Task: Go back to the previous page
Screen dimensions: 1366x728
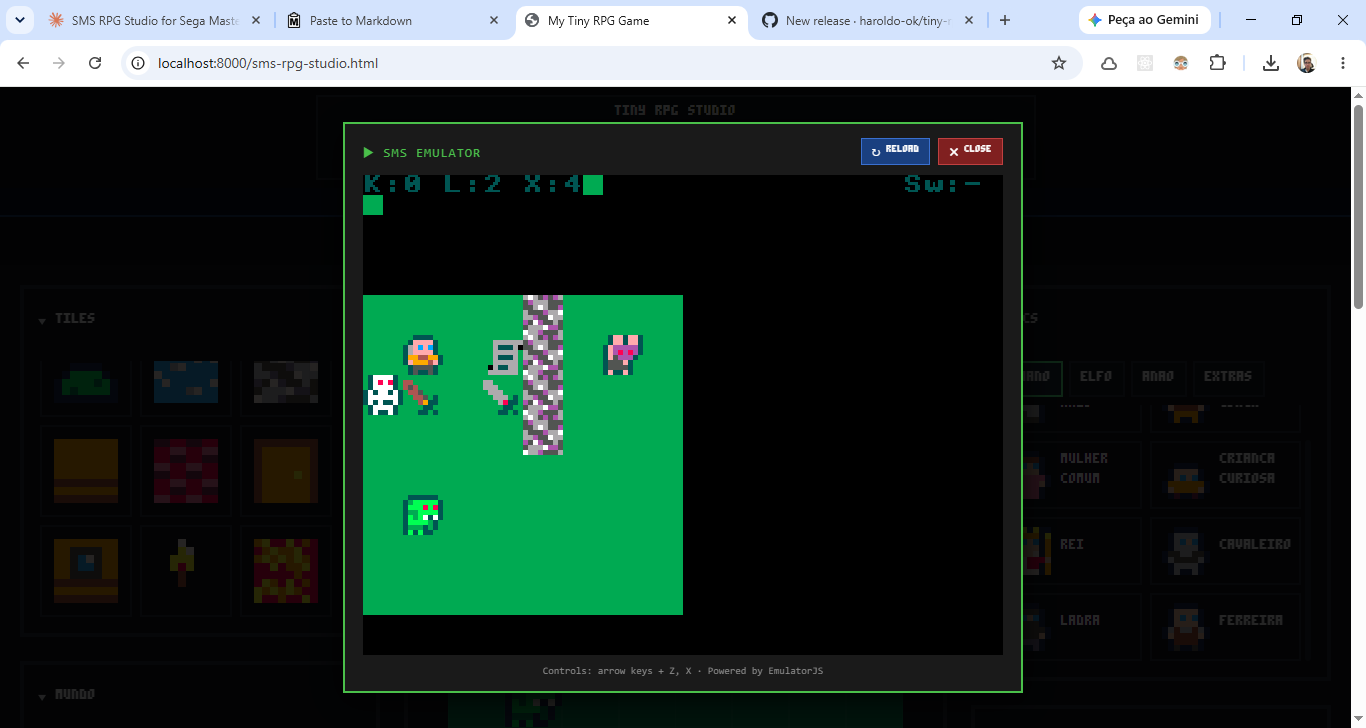Action: coord(24,63)
